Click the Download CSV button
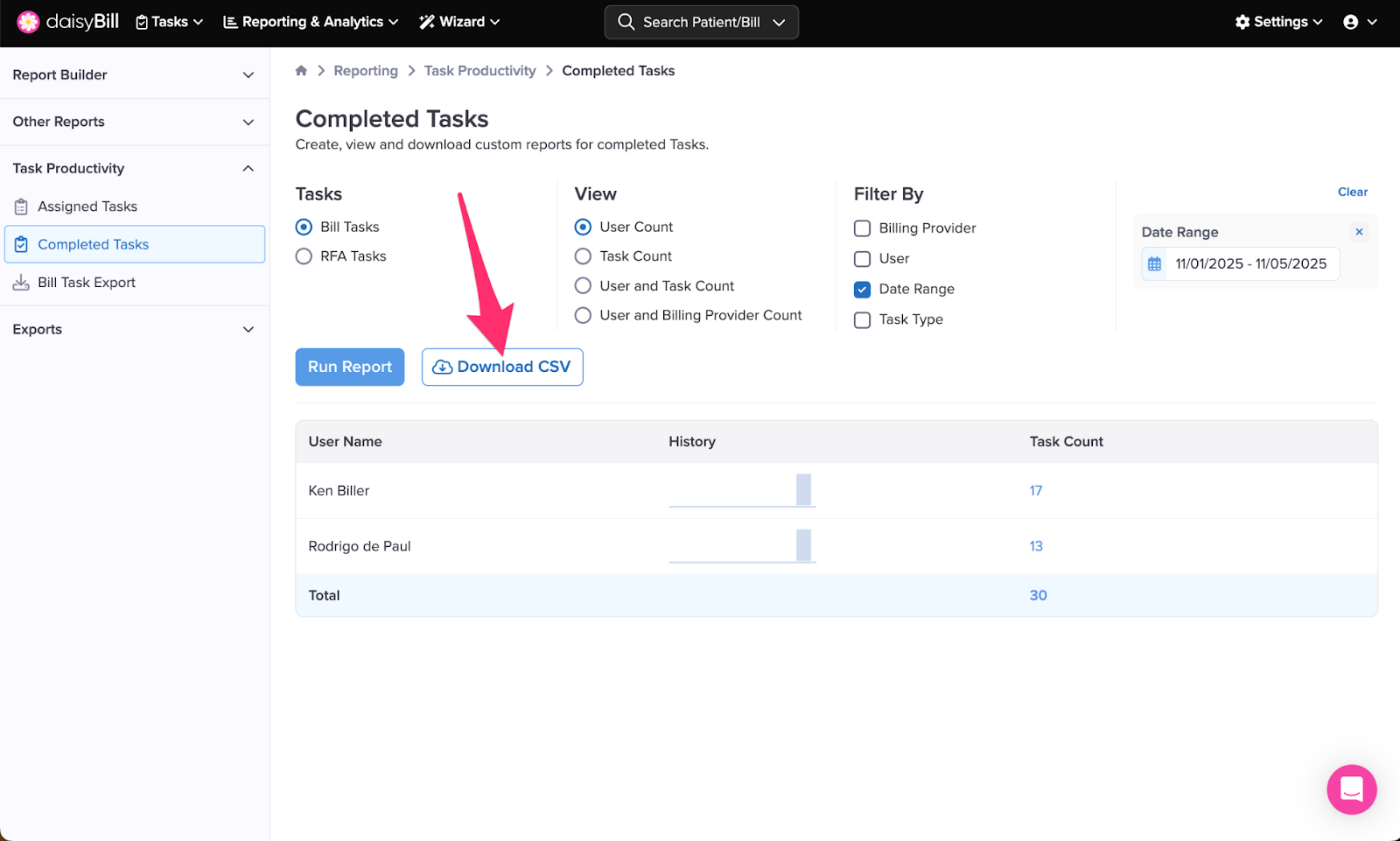 502,367
